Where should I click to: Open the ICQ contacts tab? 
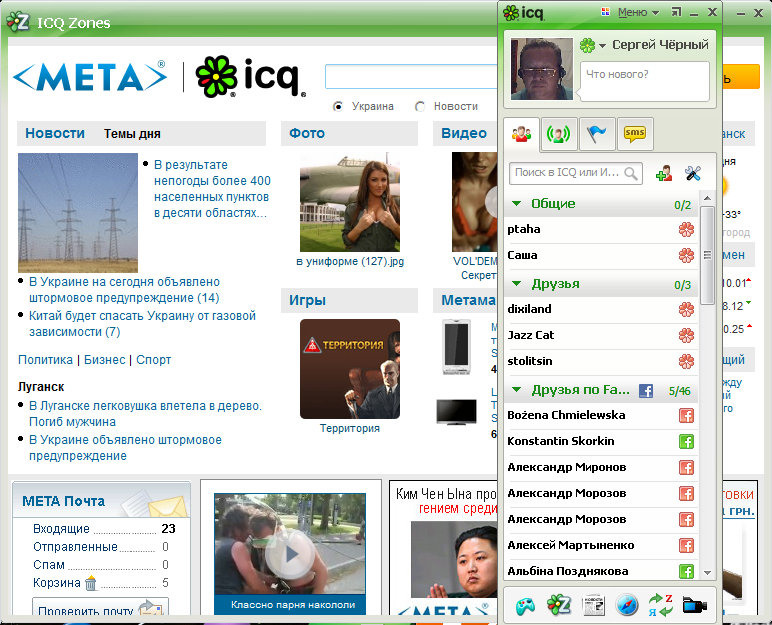coord(521,133)
